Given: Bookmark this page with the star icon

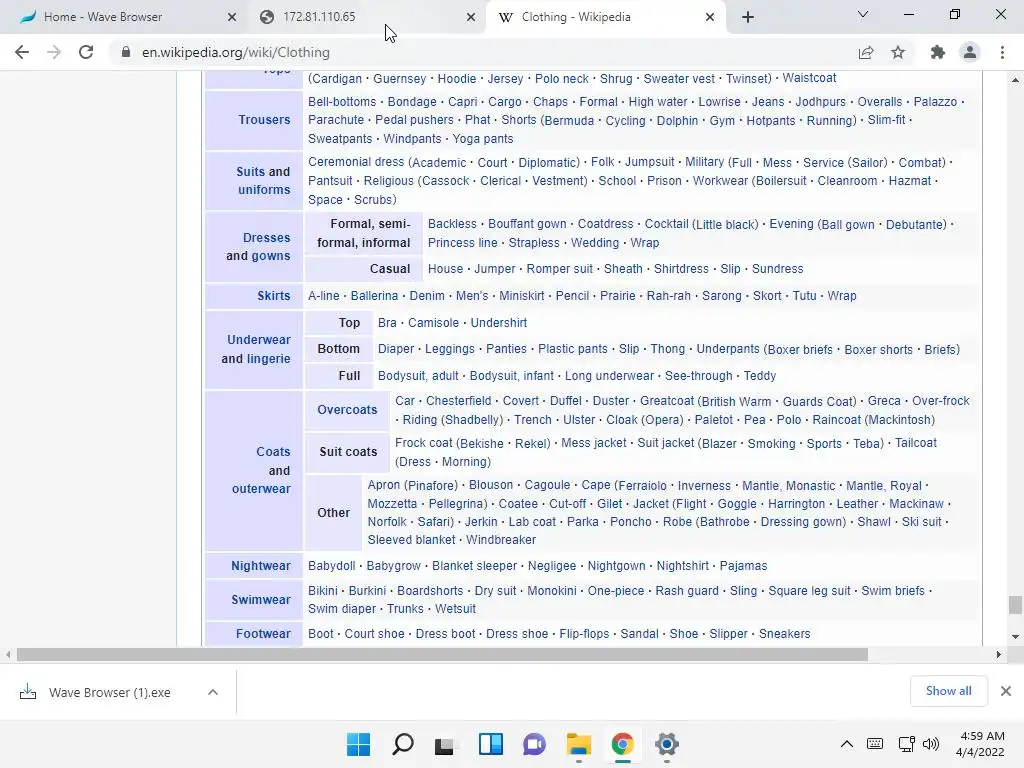Looking at the screenshot, I should pyautogui.click(x=898, y=52).
